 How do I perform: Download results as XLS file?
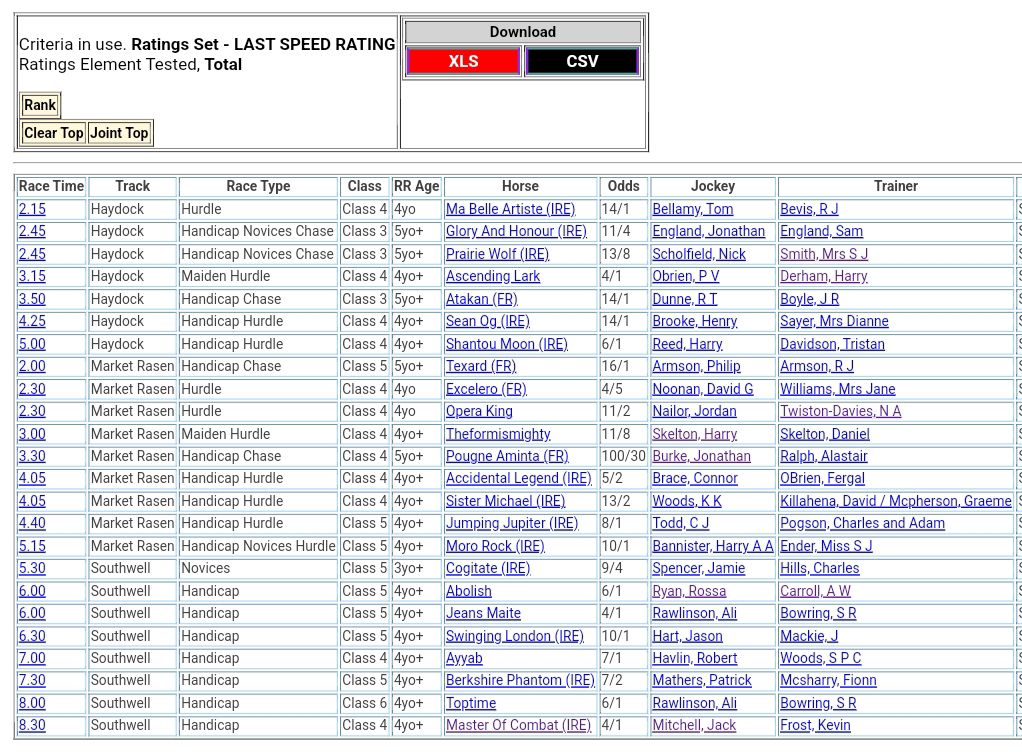[x=463, y=62]
